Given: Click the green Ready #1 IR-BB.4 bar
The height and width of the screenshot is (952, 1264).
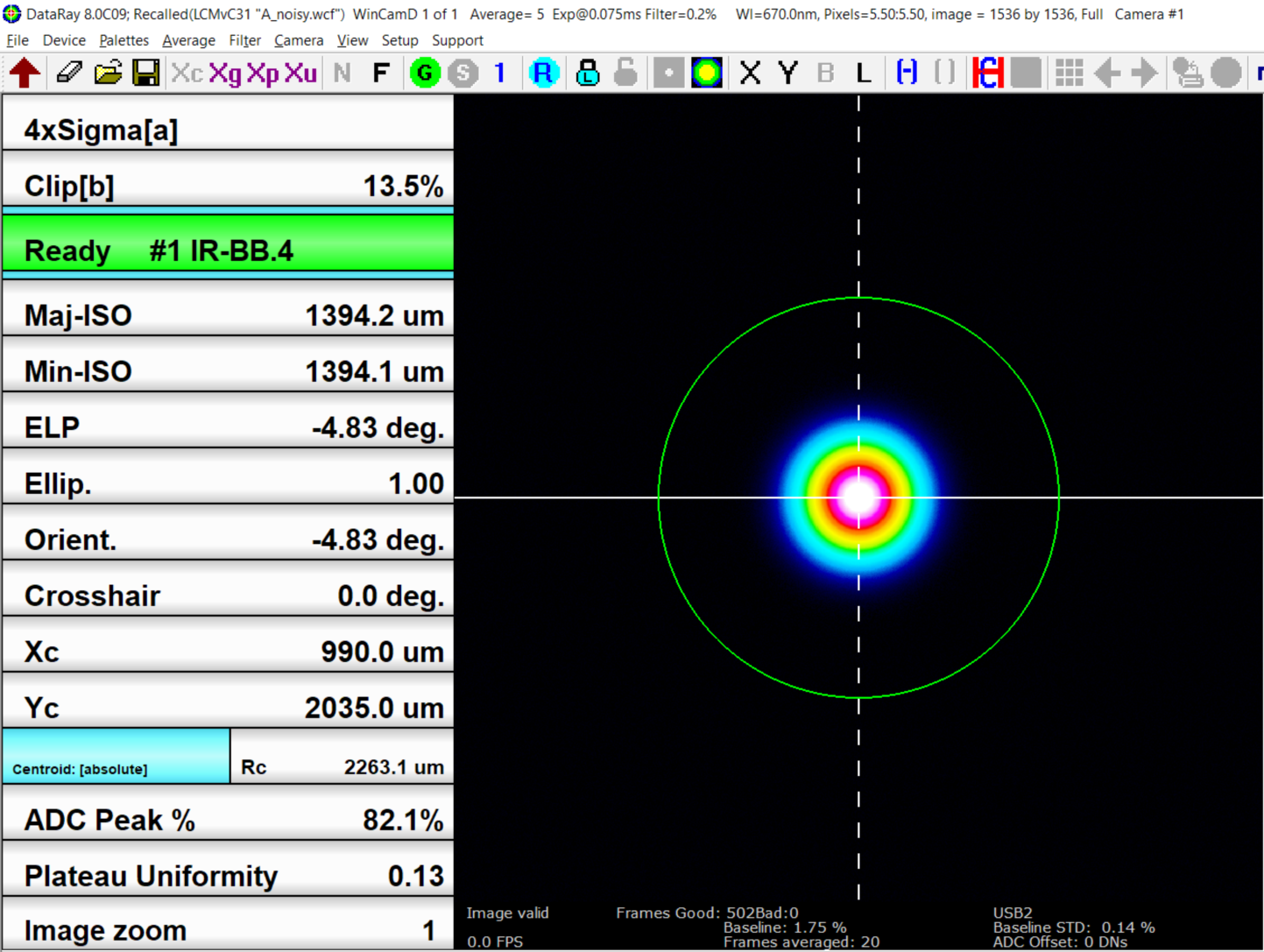Looking at the screenshot, I should point(228,243).
